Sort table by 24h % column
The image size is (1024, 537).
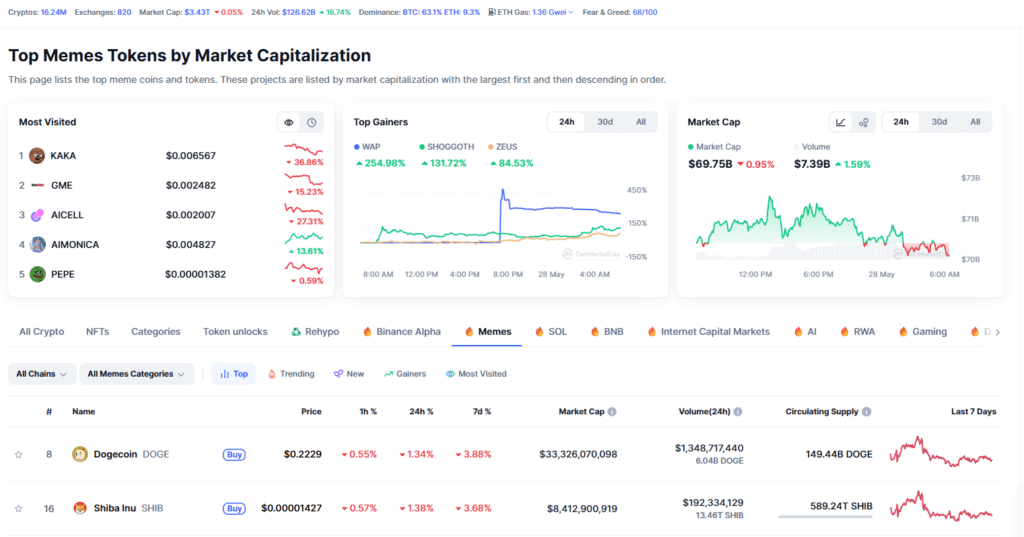pyautogui.click(x=421, y=412)
